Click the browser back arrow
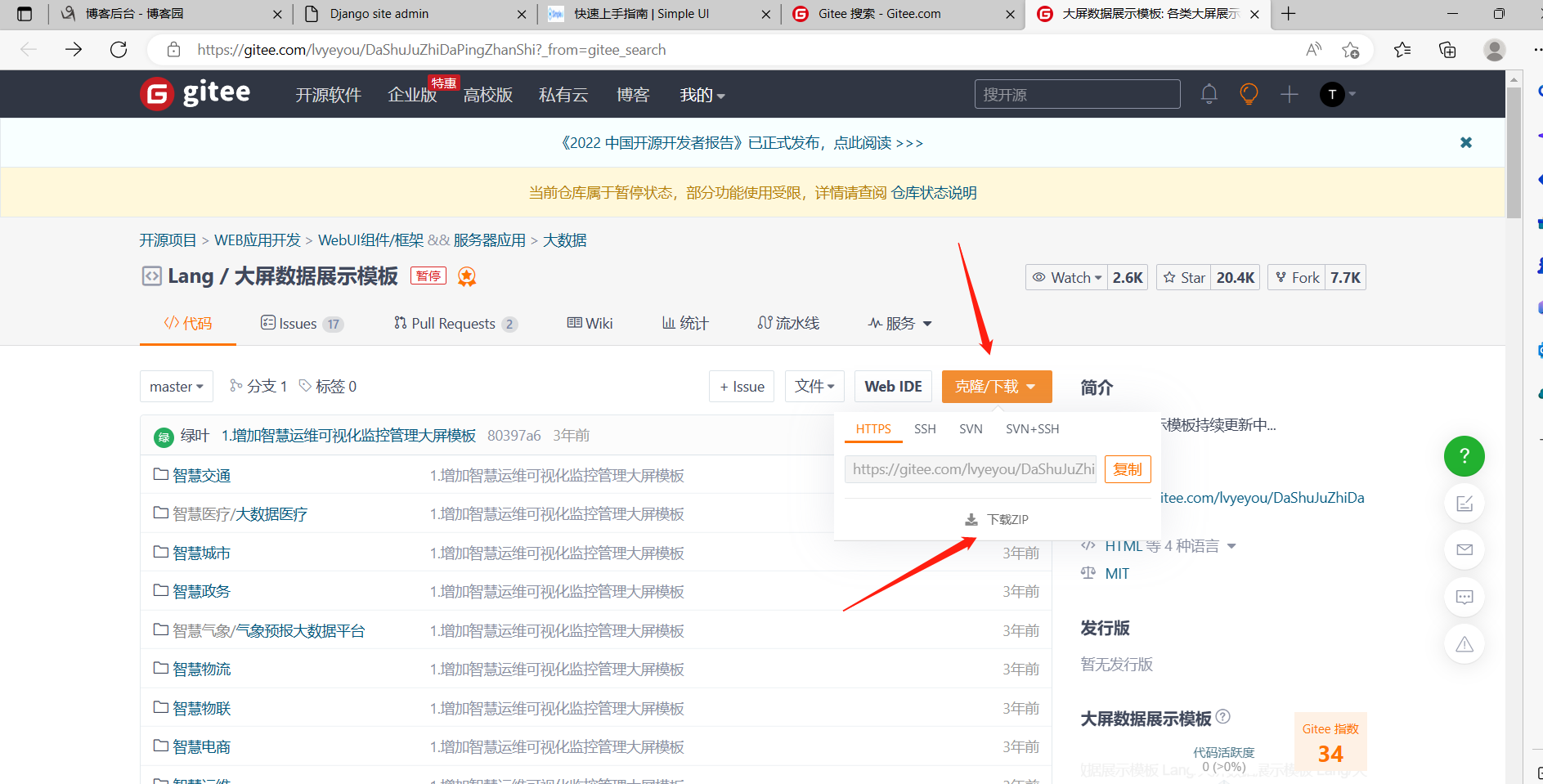Image resolution: width=1543 pixels, height=784 pixels. [29, 50]
